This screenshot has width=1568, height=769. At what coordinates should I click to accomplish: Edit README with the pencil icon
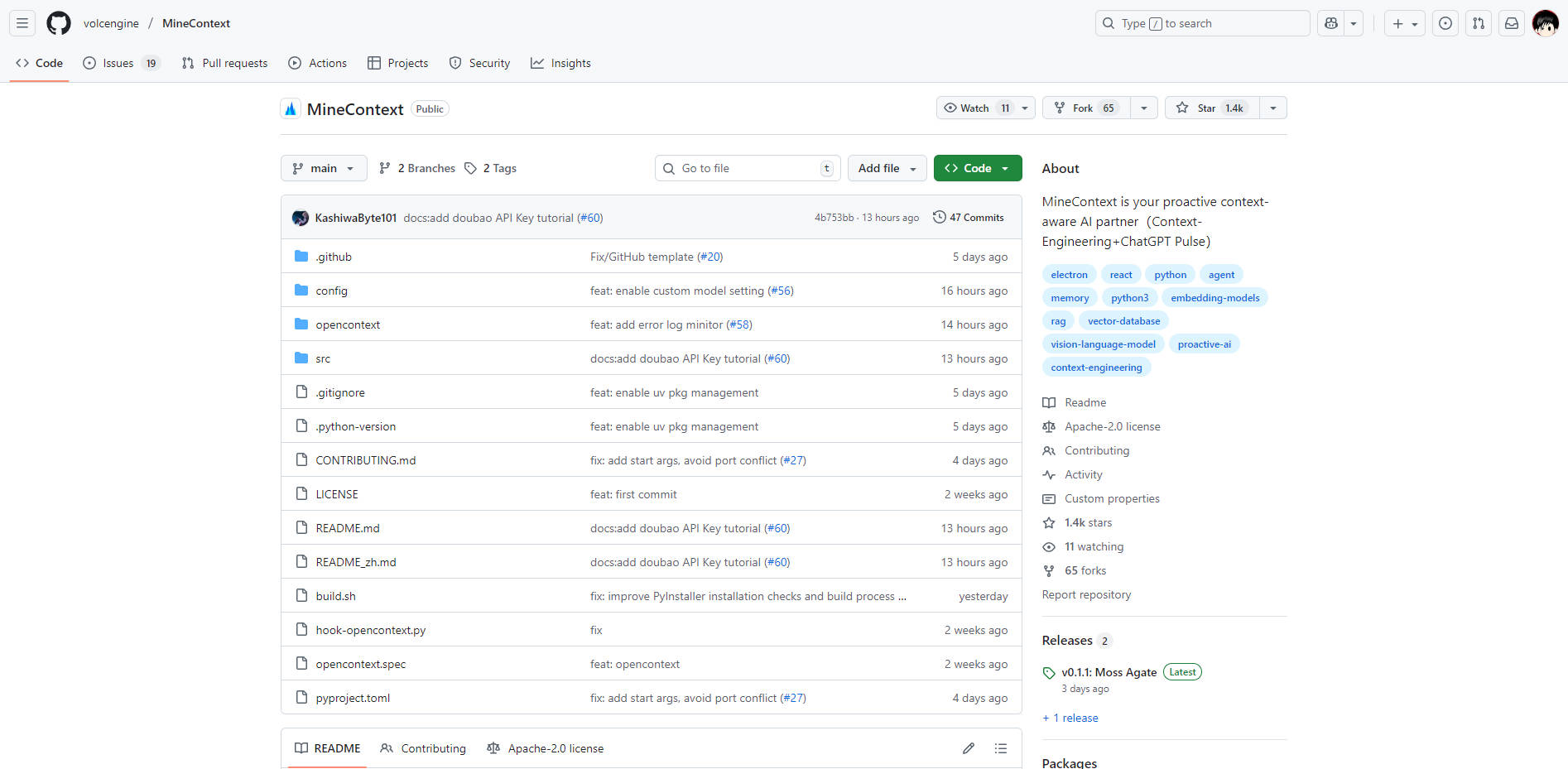click(968, 748)
